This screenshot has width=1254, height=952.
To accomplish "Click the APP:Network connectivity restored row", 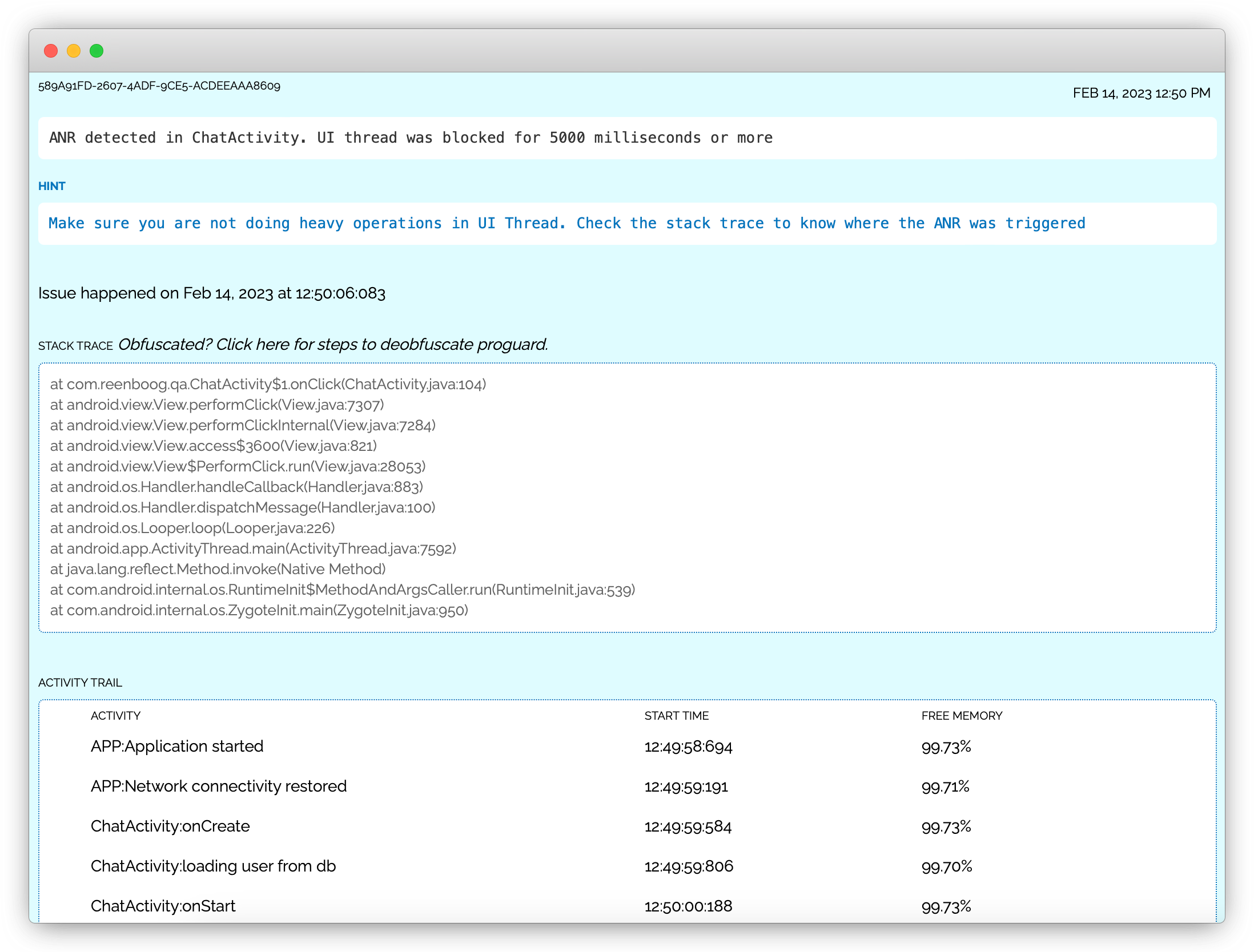I will 219,786.
